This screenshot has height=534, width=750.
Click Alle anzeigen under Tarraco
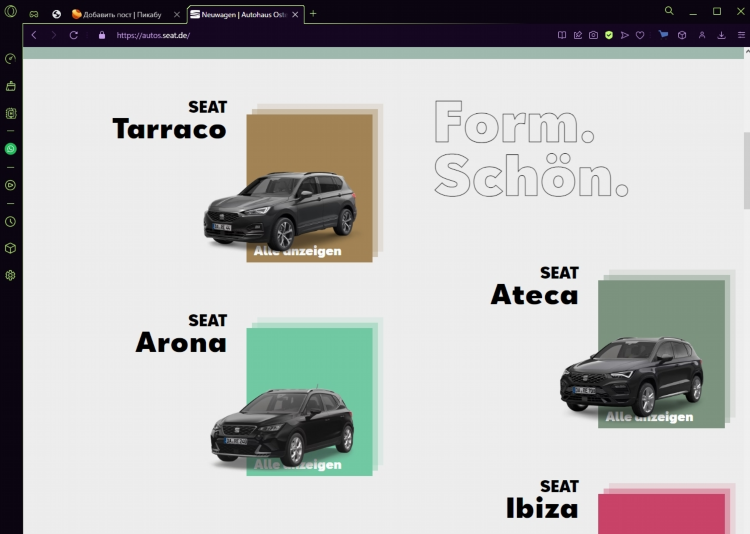click(x=298, y=251)
